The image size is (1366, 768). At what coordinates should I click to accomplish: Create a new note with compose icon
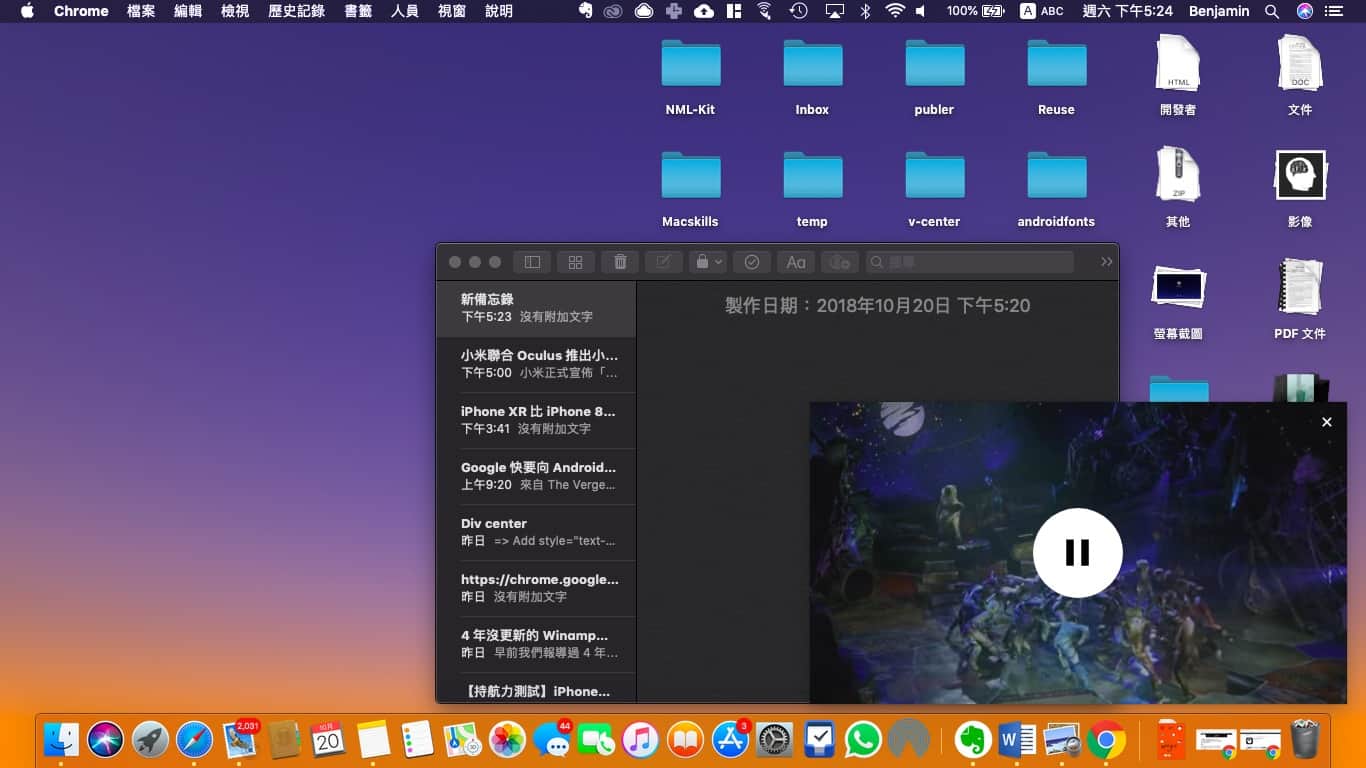pos(663,262)
